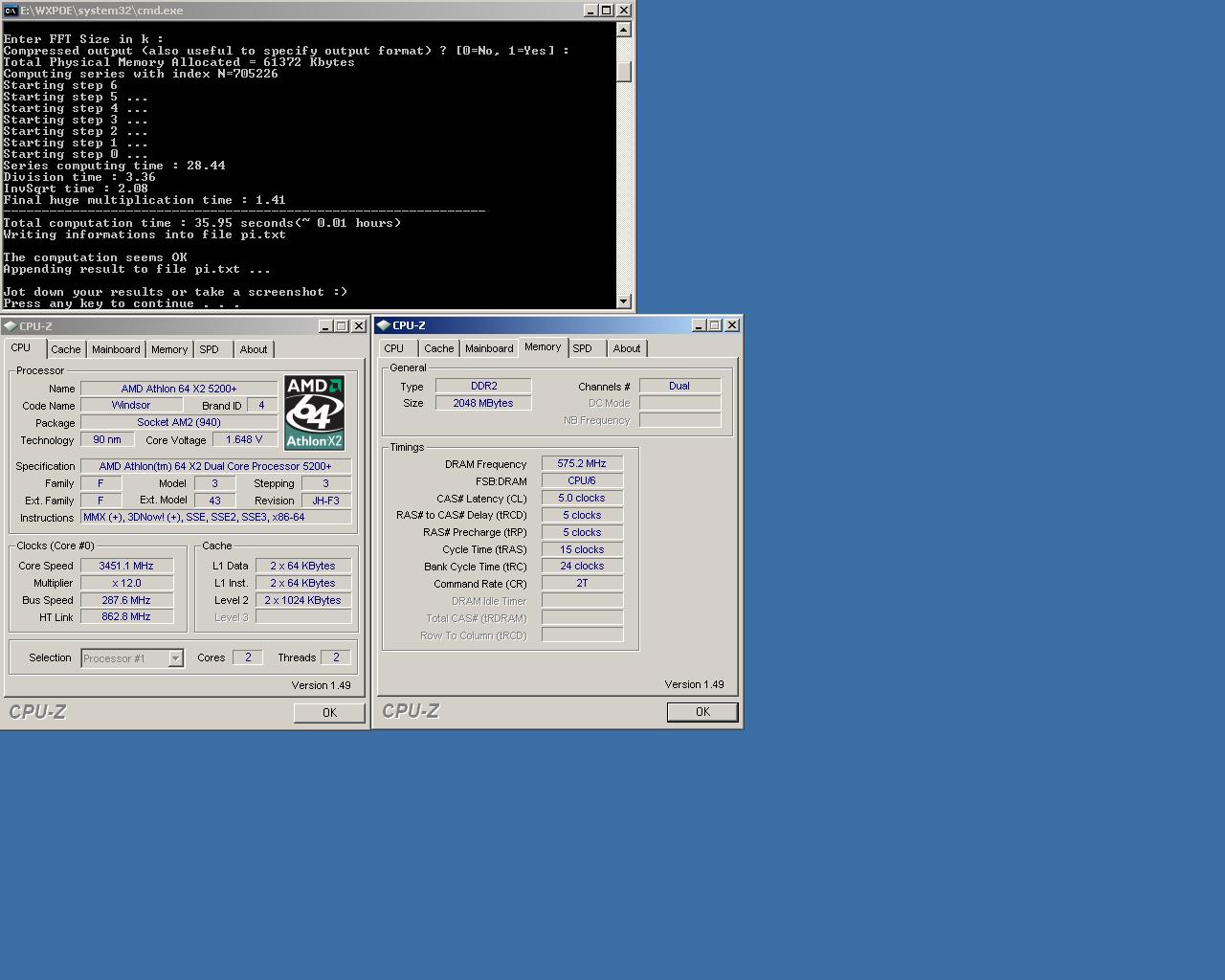Viewport: 1225px width, 980px height.
Task: Open the Processor #1 selection dropdown
Action: pos(175,658)
